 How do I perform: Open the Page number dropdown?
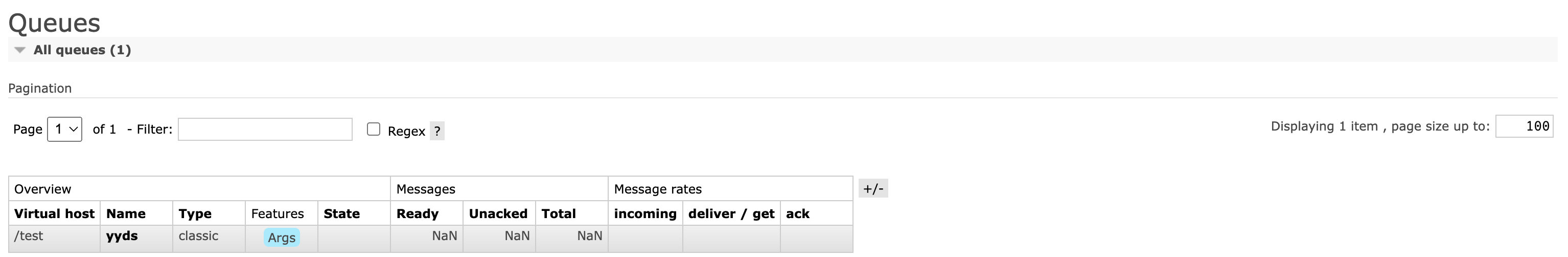tap(64, 130)
